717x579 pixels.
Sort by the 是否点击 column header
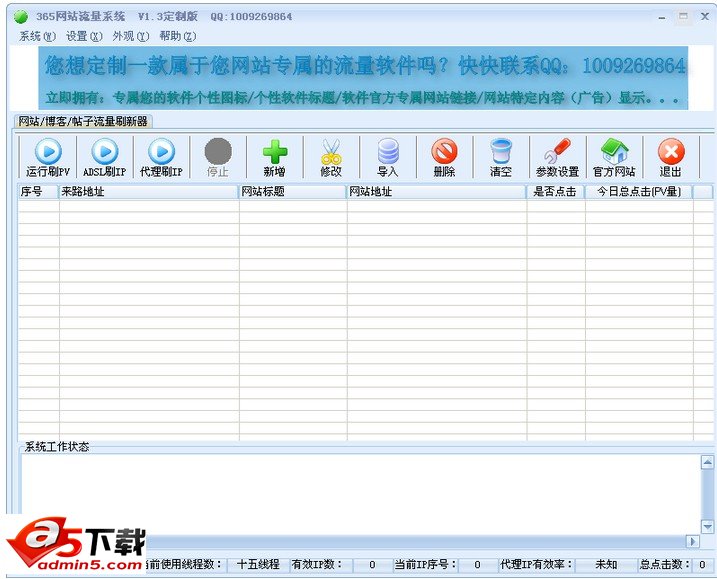click(x=556, y=192)
